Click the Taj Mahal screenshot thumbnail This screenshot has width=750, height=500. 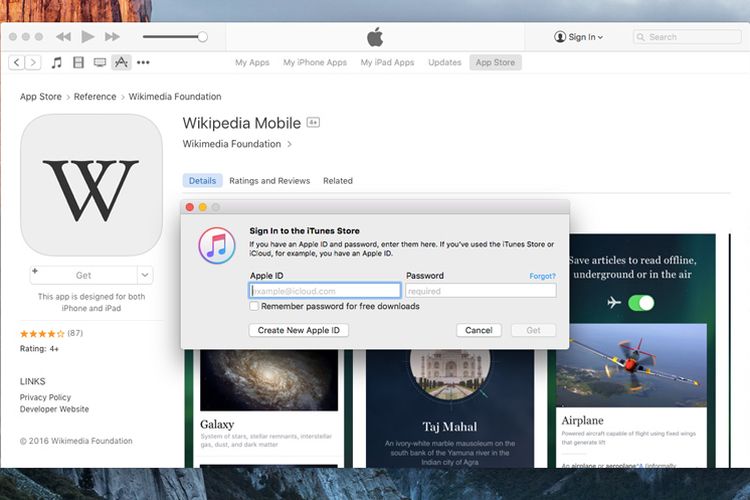coord(450,408)
